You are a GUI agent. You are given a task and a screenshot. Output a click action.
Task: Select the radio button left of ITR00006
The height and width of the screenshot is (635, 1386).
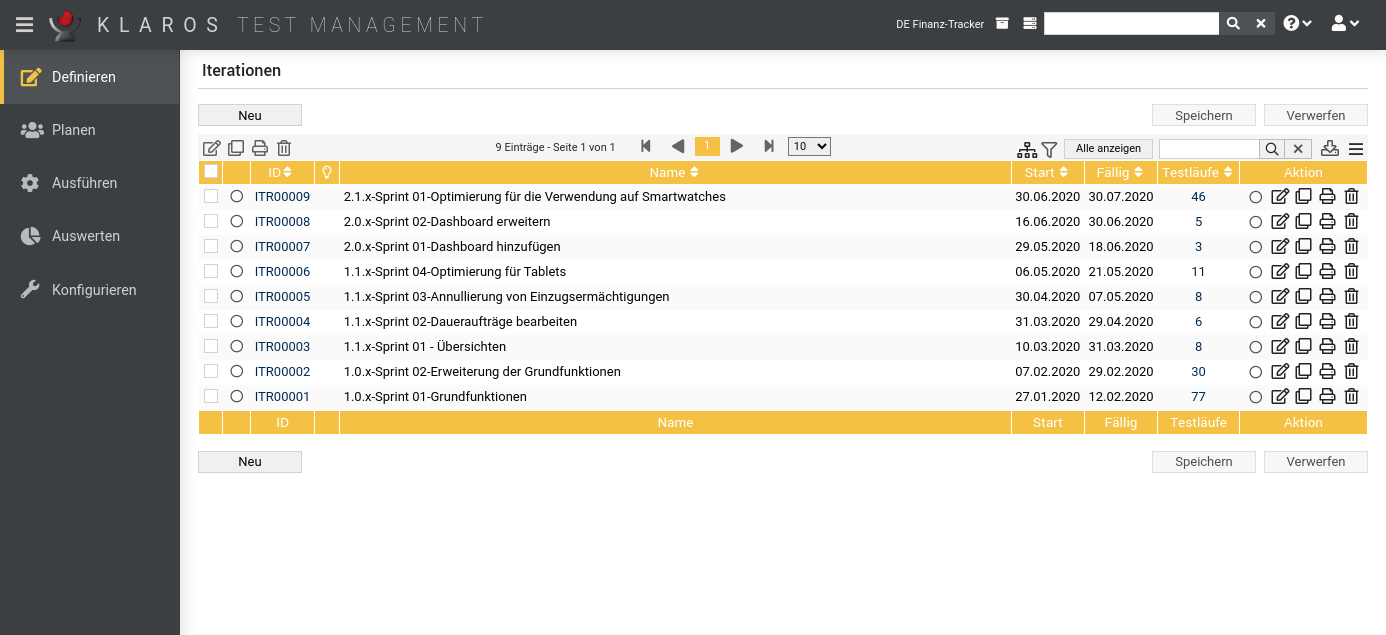point(237,271)
